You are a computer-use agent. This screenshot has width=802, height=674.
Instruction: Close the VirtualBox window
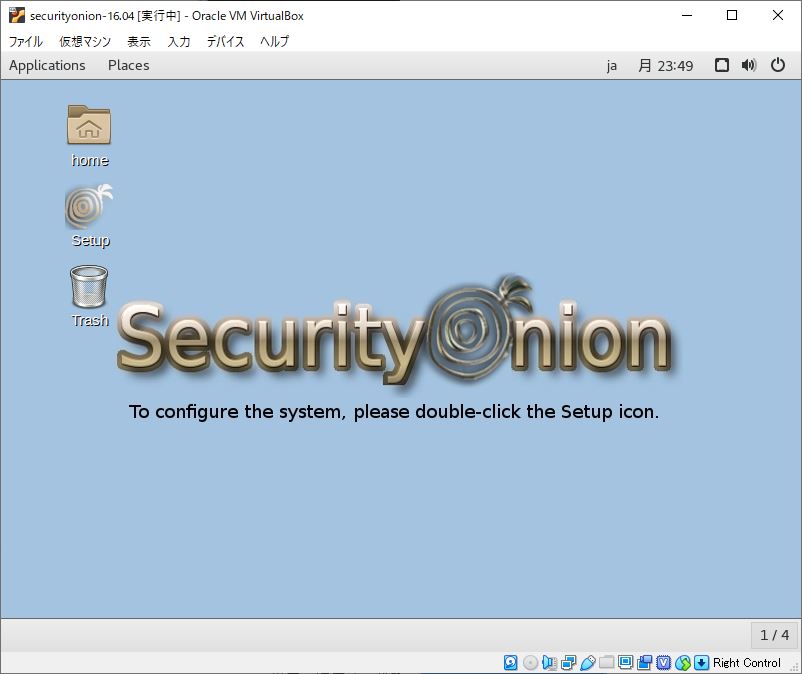point(777,15)
